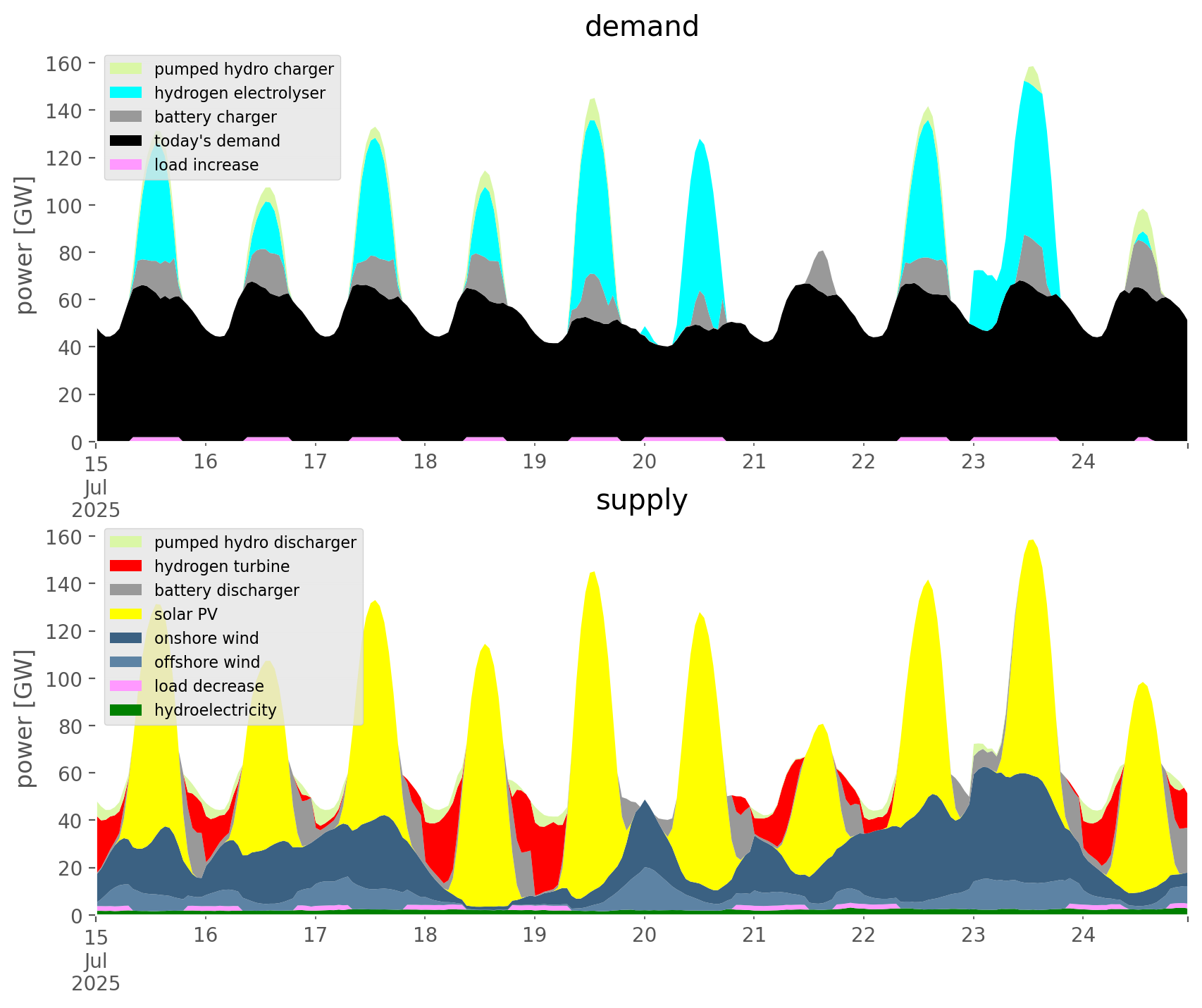The width and height of the screenshot is (1202, 1008).
Task: Click the battery charger legend label
Action: click(215, 117)
